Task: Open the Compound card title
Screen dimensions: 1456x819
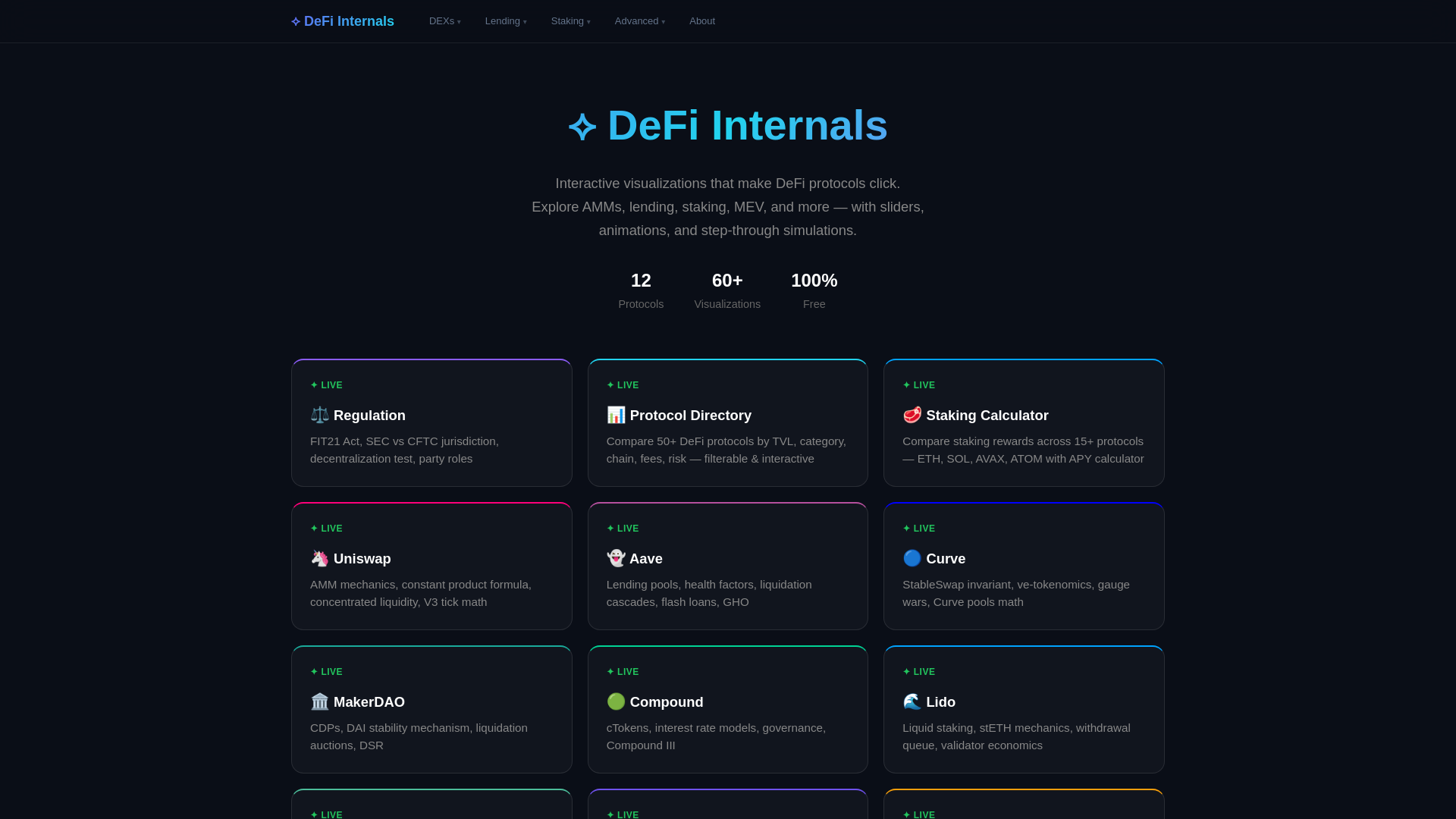Action: pos(667,702)
